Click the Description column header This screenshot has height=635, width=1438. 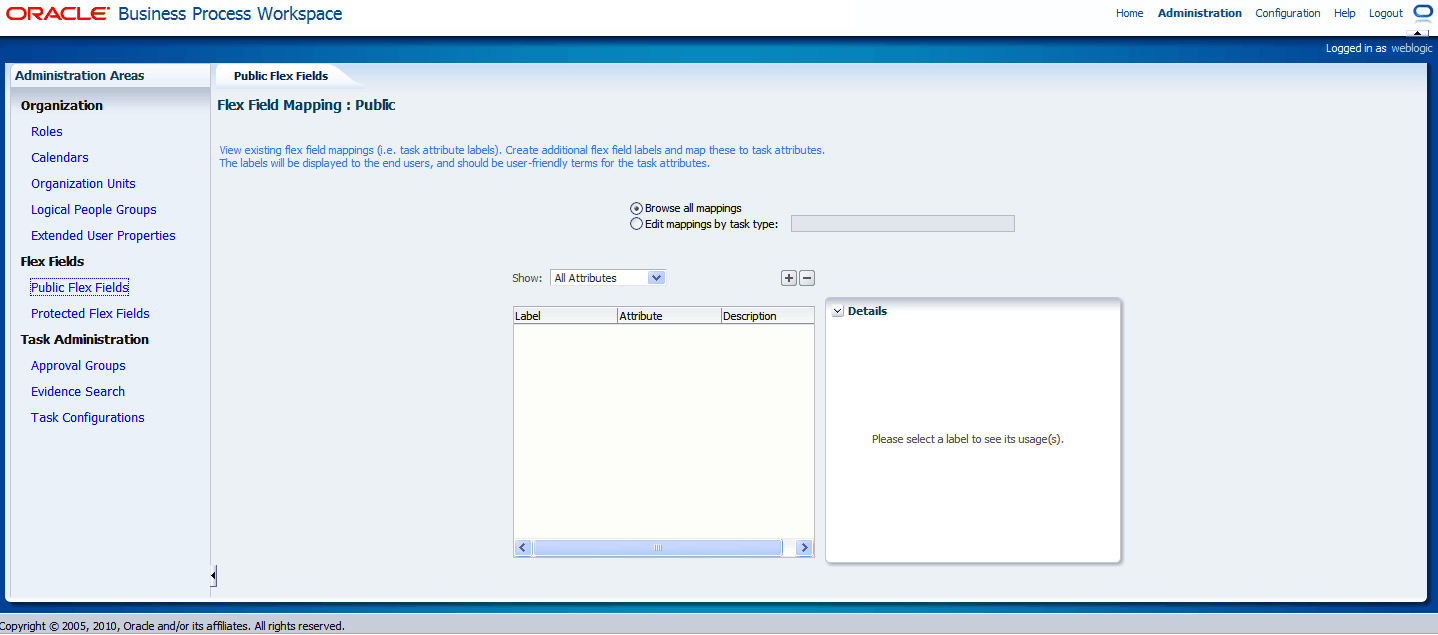pos(767,316)
